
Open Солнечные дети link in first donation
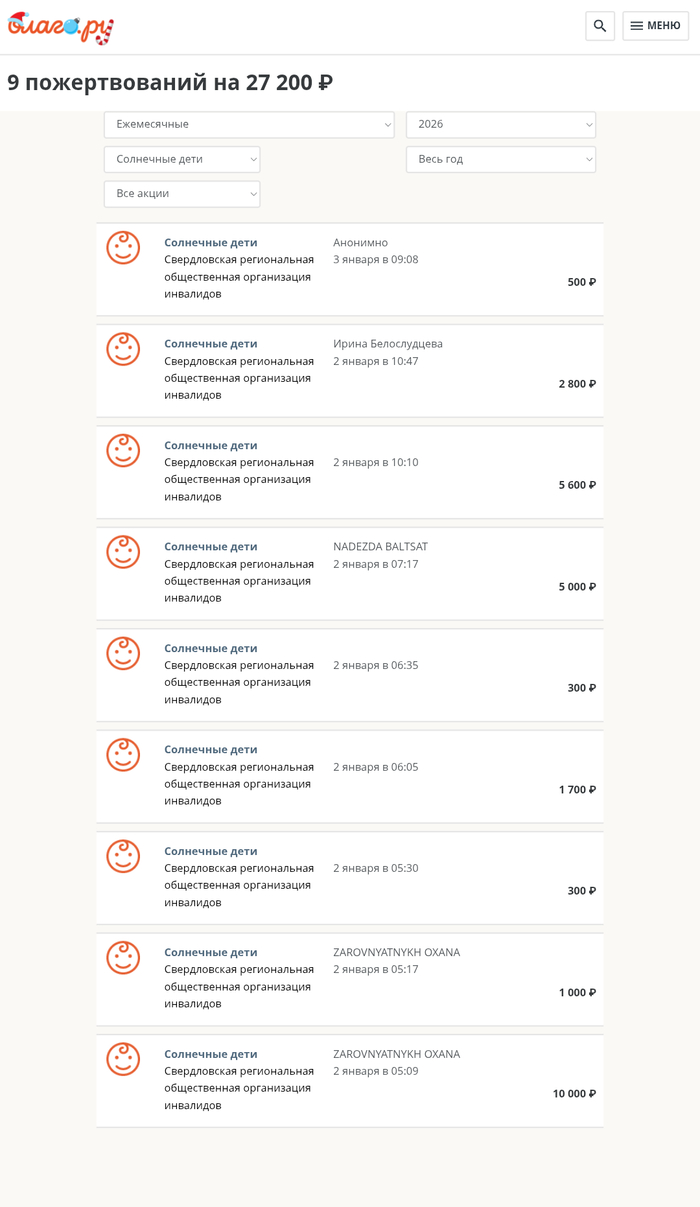pyautogui.click(x=211, y=242)
